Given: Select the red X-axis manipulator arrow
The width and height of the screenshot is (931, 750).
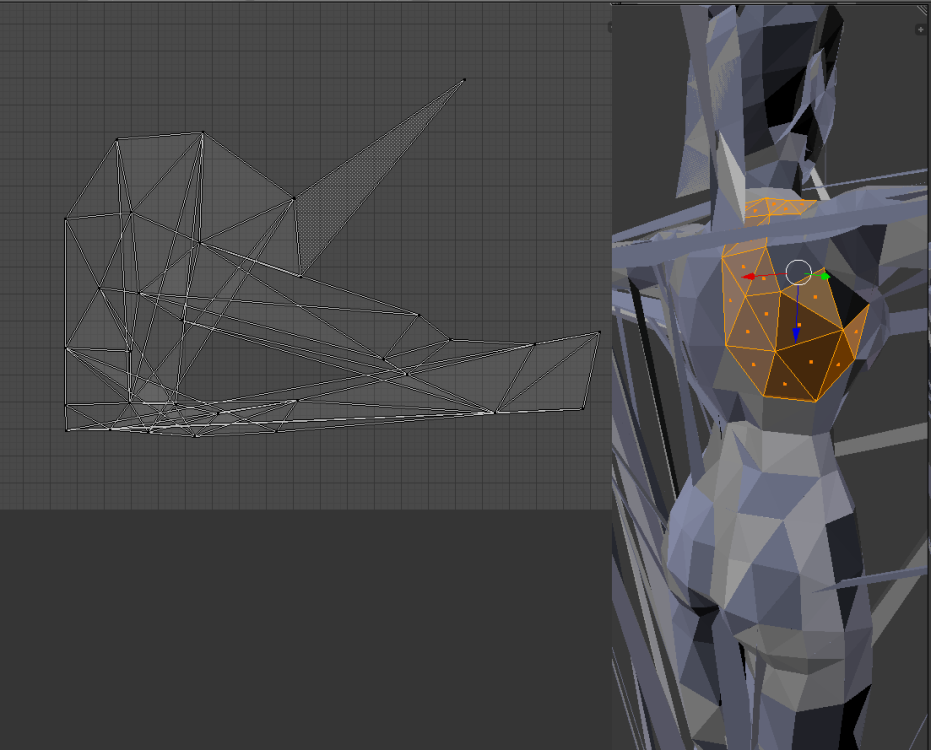Looking at the screenshot, I should click(x=749, y=277).
